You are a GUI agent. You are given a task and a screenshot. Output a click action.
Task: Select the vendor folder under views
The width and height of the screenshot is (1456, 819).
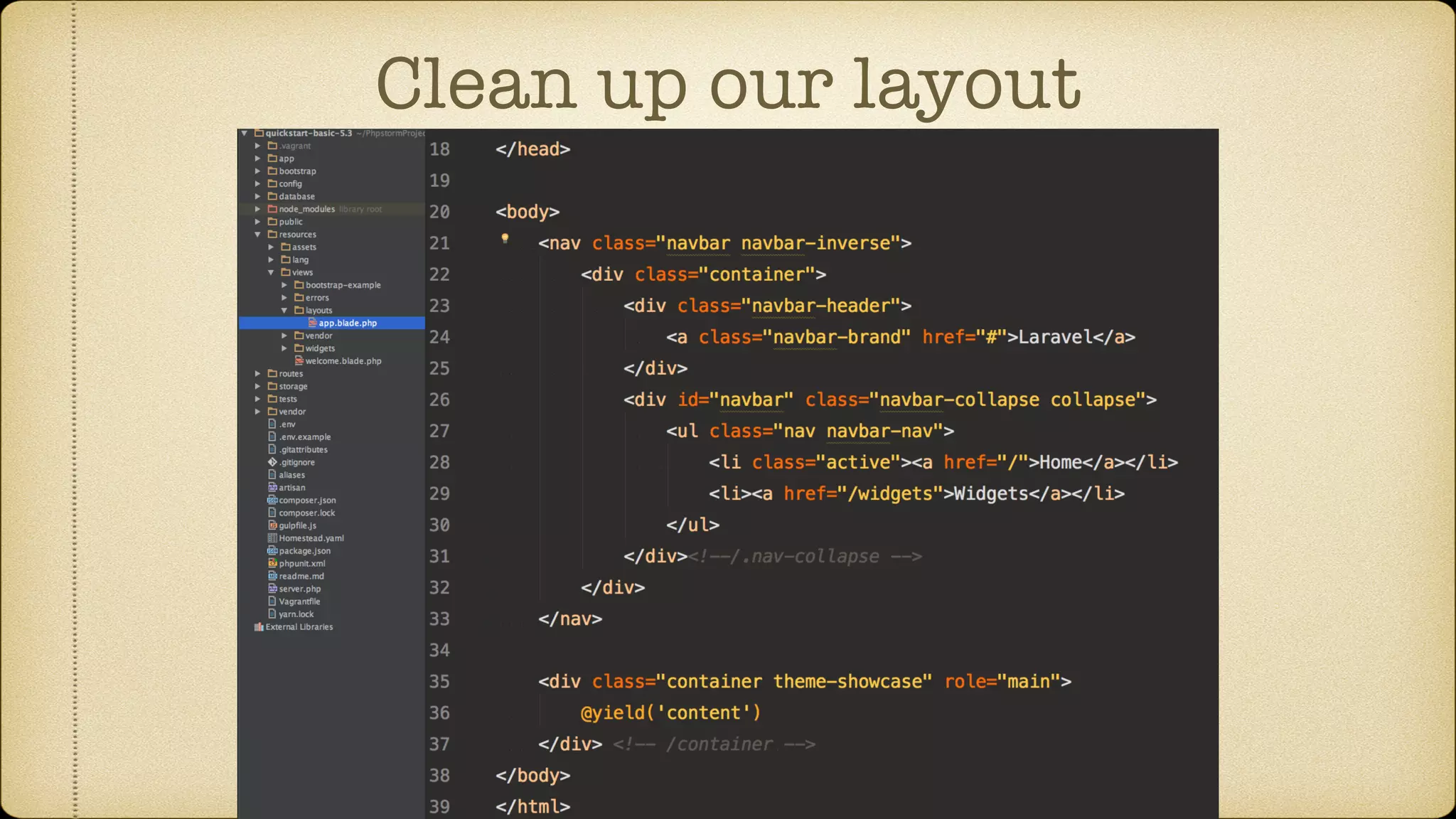coord(319,336)
